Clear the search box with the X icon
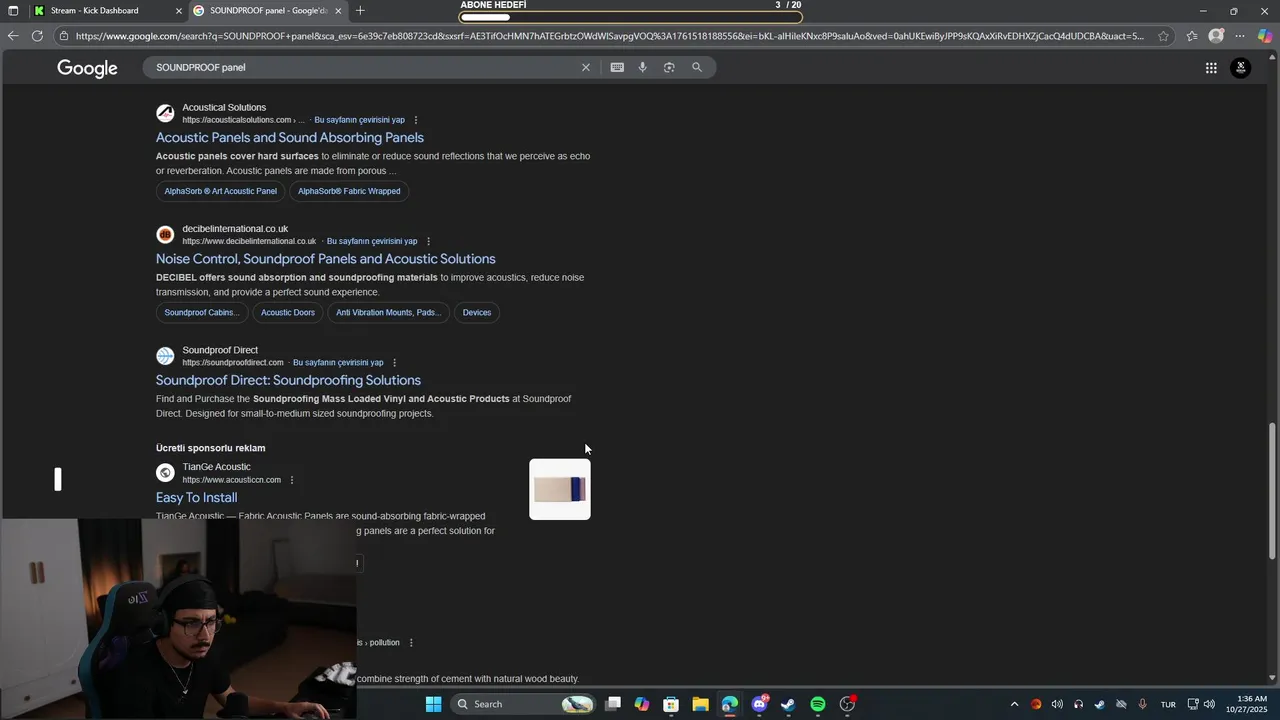The height and width of the screenshot is (720, 1280). click(x=586, y=67)
